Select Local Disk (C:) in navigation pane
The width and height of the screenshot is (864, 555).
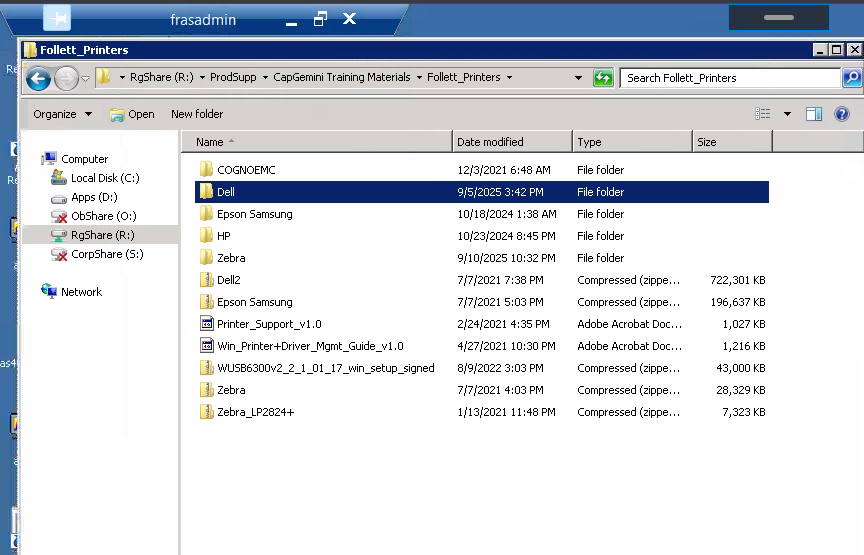(x=105, y=178)
